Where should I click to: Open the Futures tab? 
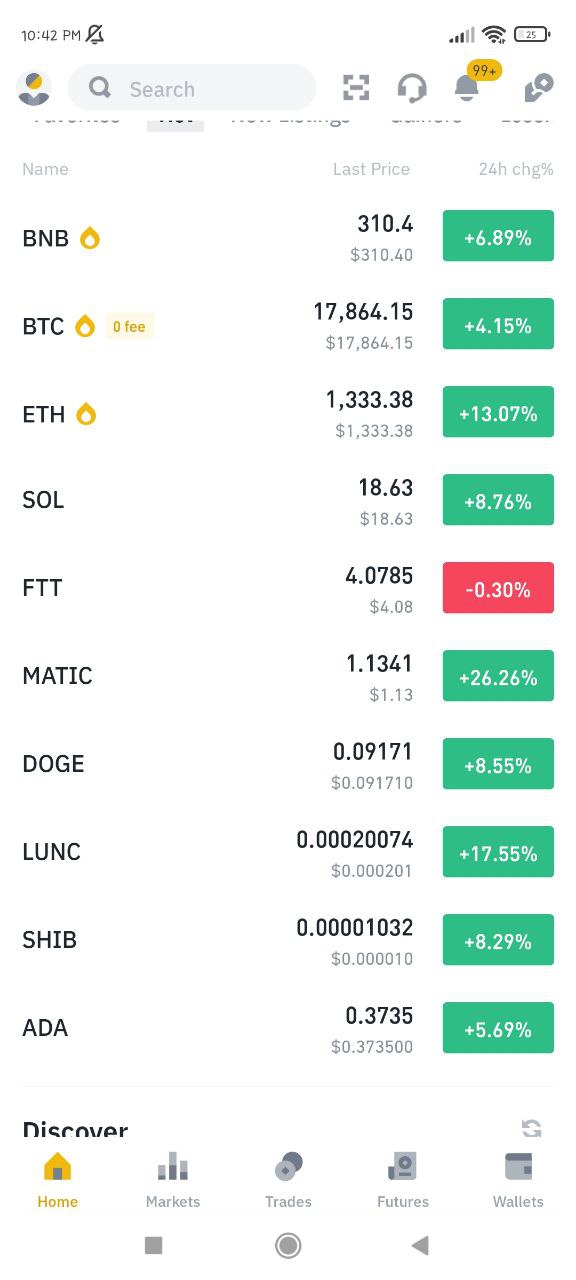point(403,1180)
